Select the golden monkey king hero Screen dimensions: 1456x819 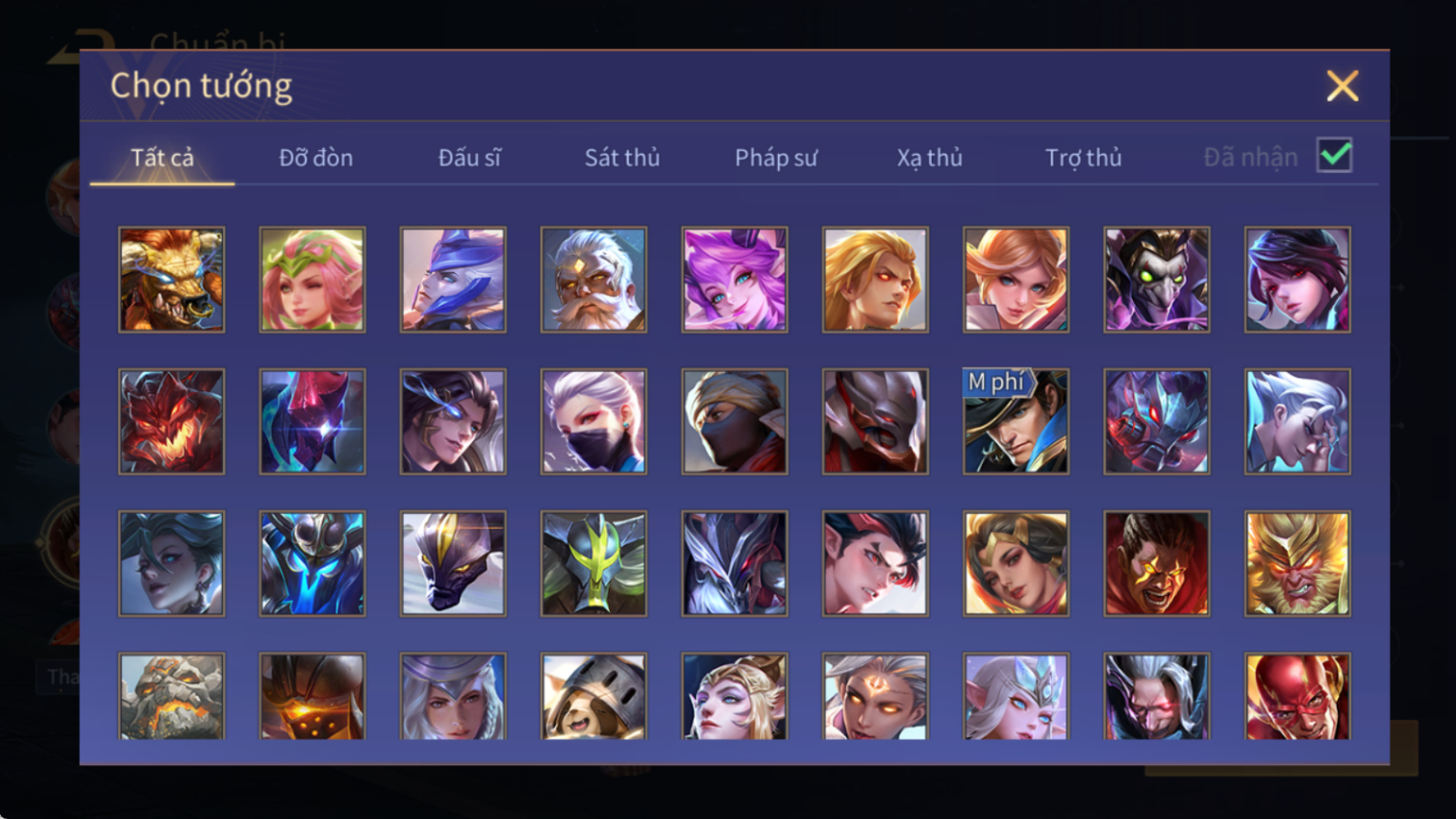1297,563
